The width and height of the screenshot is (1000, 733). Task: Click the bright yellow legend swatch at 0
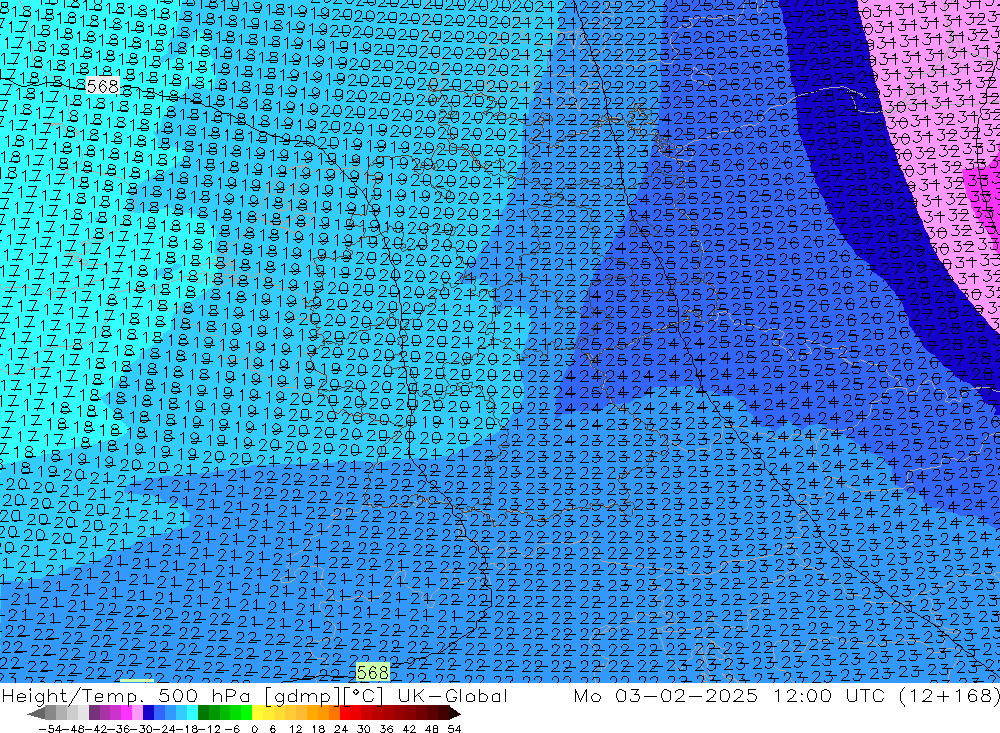[258, 713]
